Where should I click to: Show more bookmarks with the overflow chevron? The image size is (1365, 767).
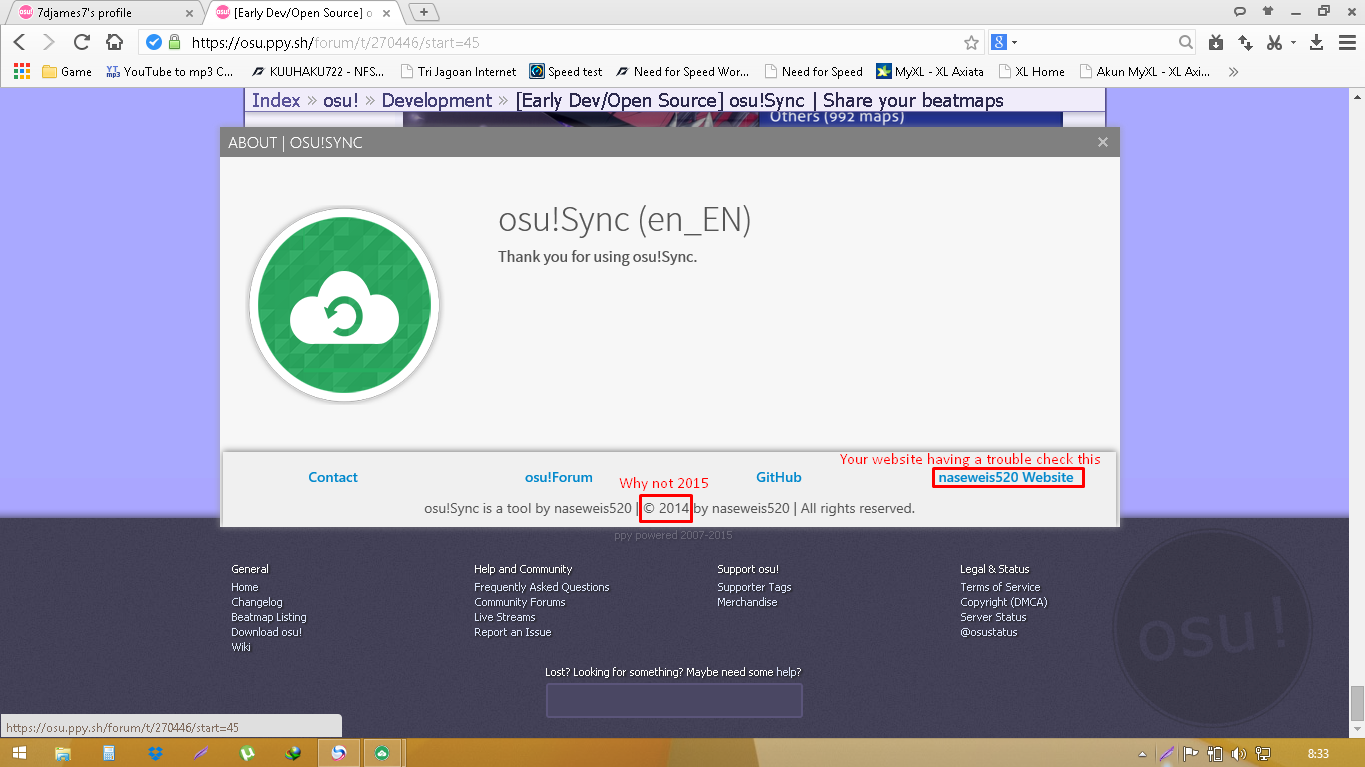[1233, 72]
